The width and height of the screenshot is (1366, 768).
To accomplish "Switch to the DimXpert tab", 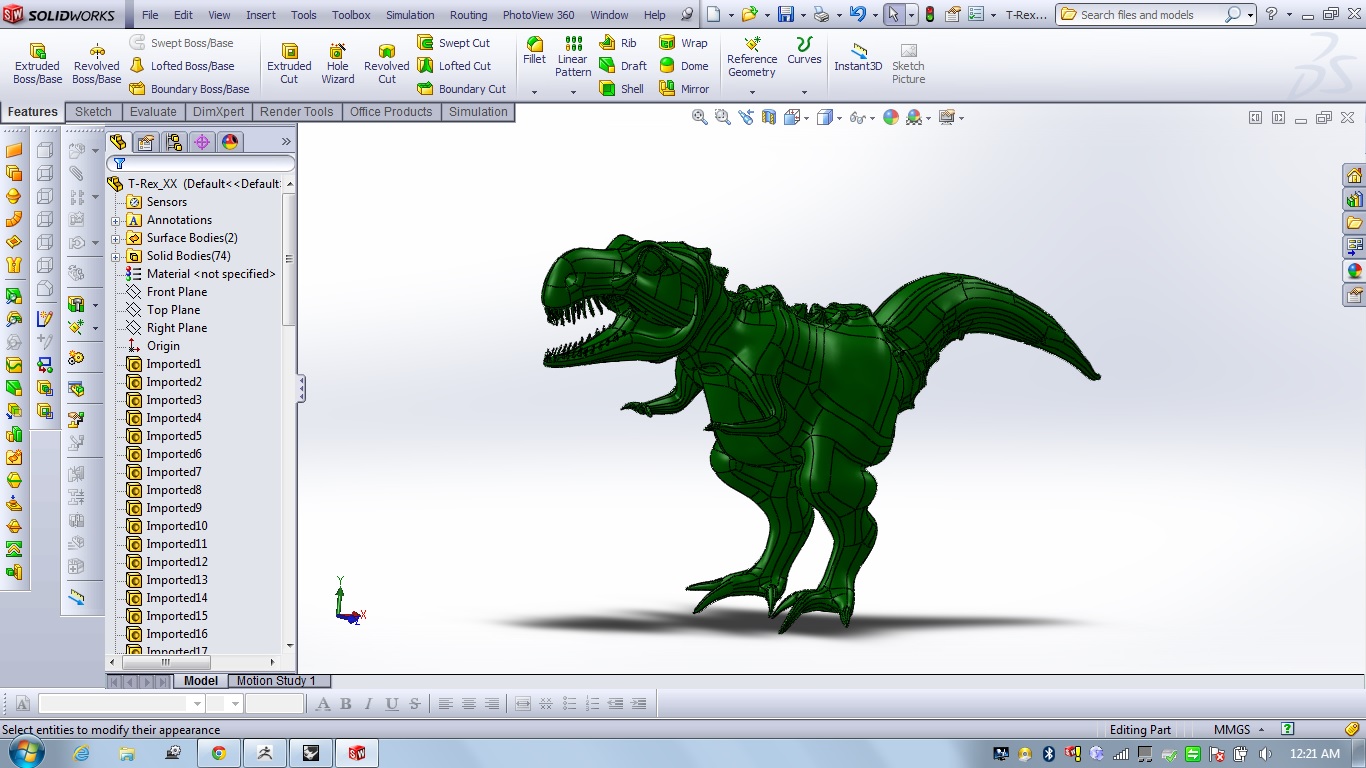I will (218, 112).
